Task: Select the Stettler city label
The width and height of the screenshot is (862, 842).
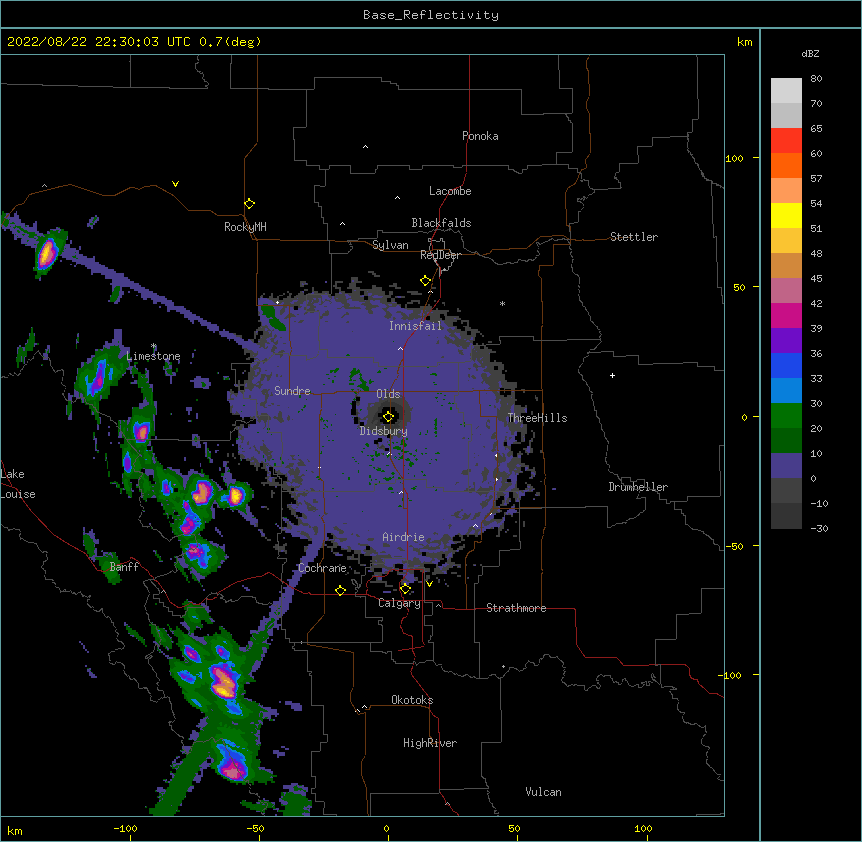Action: point(634,237)
